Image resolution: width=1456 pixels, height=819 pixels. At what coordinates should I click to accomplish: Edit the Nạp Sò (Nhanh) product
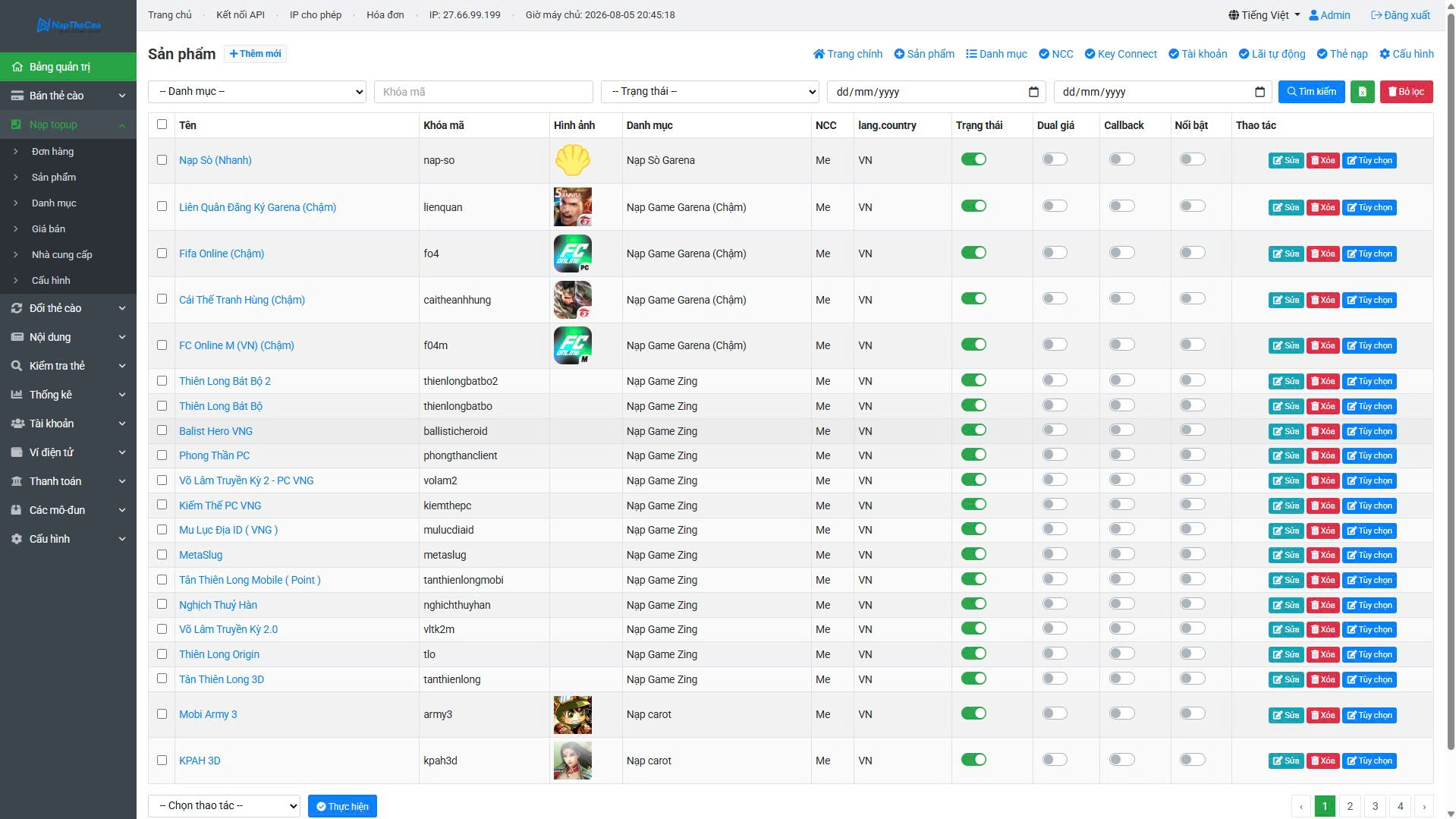point(1285,160)
